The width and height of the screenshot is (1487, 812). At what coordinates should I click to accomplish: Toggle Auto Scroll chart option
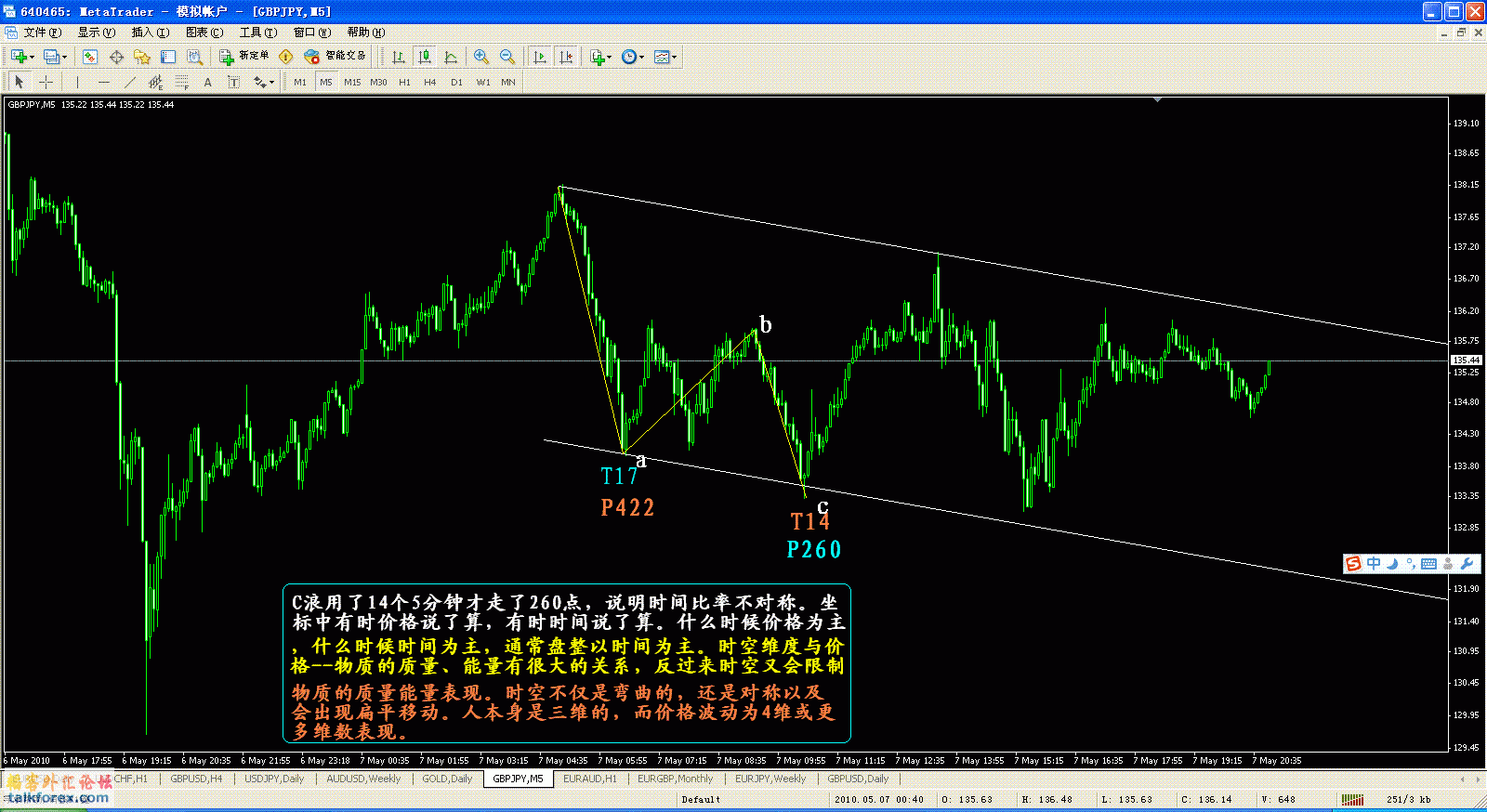(540, 57)
